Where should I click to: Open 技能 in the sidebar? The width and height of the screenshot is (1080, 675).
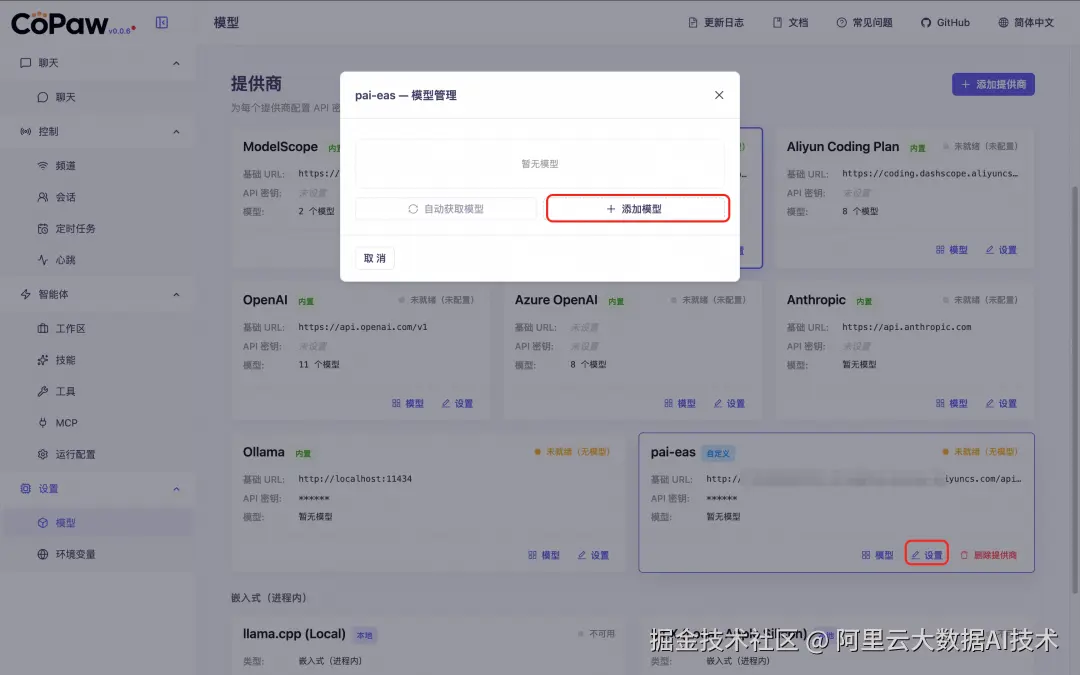(x=99, y=360)
